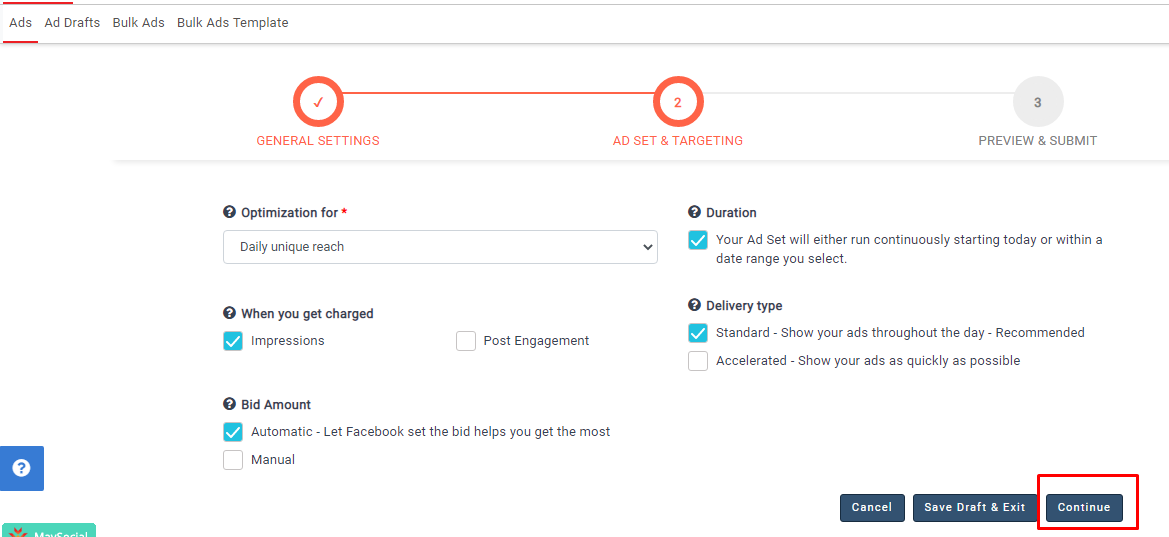Click the step 3 Preview & Submit circle

[1037, 102]
